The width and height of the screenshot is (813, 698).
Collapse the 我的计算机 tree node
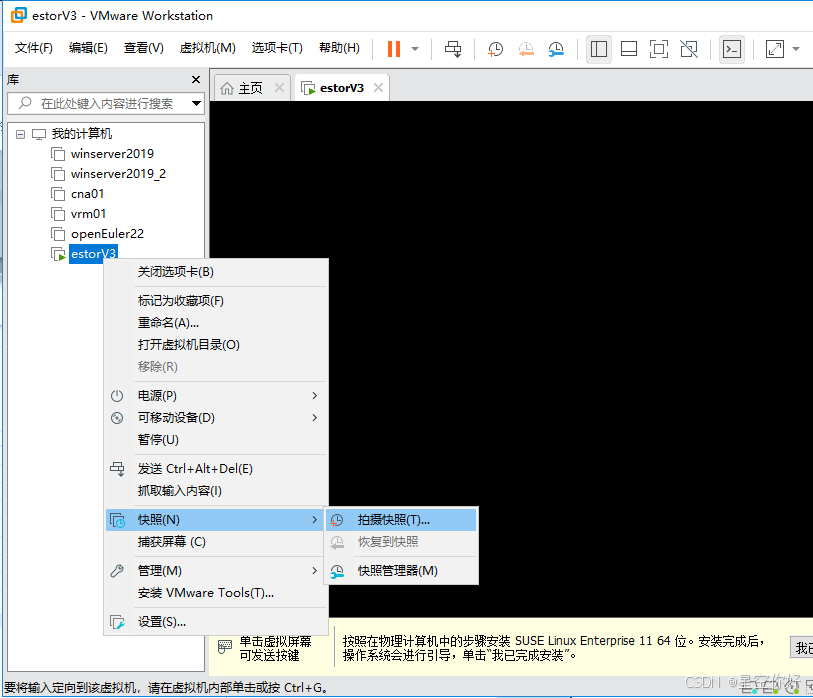click(20, 134)
